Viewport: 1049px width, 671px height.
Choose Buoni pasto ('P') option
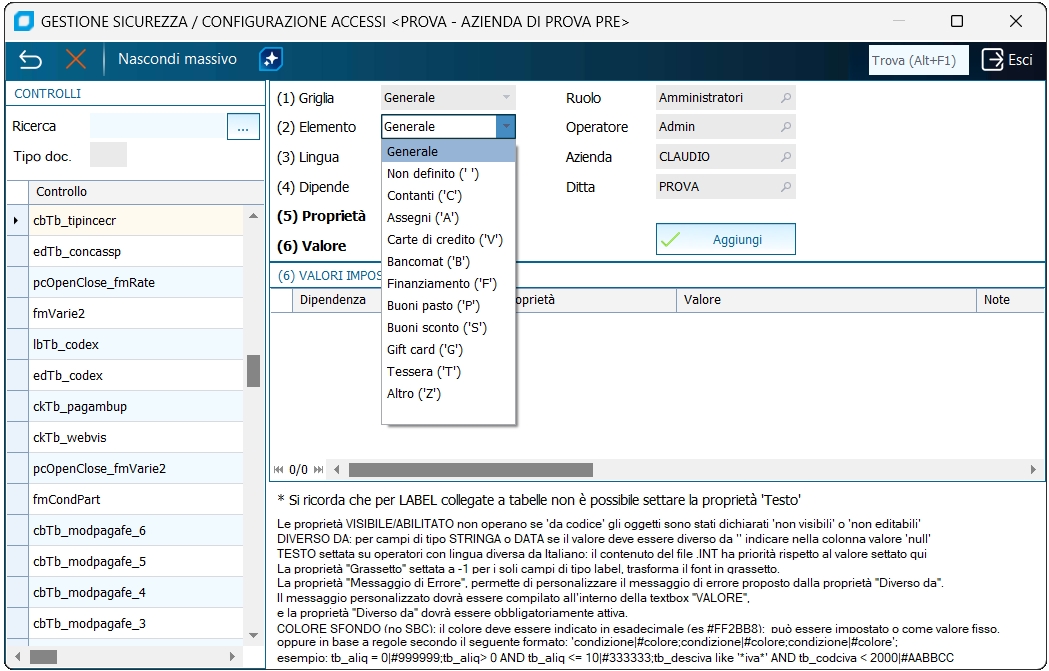coord(448,306)
